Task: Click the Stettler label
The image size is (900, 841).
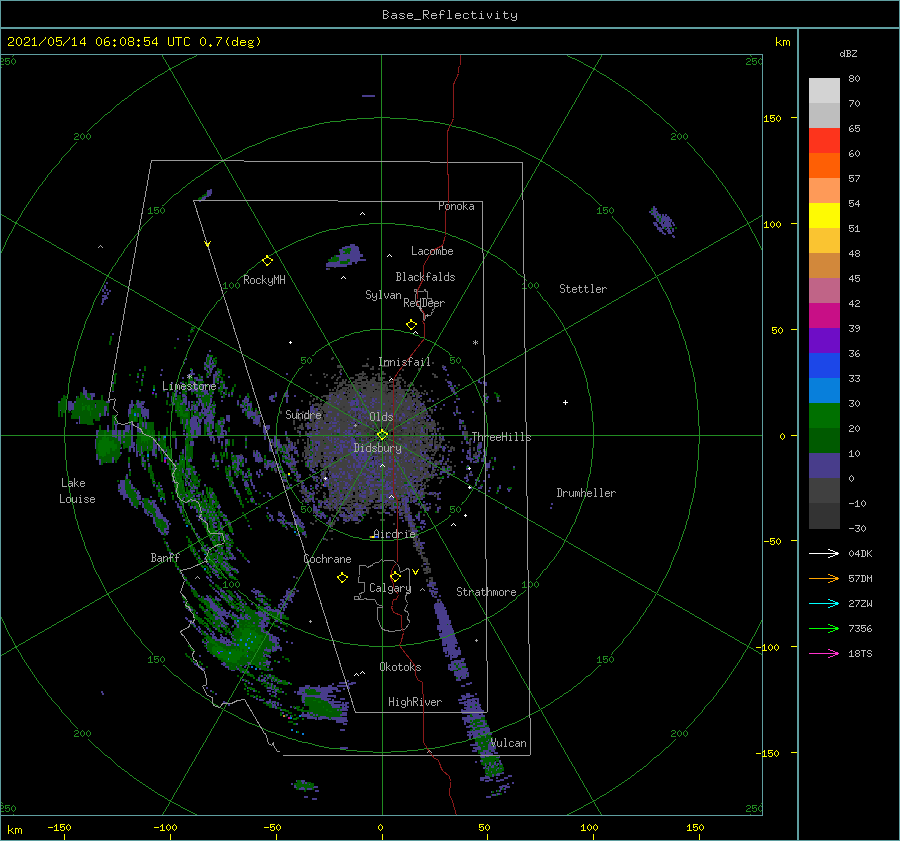Action: [583, 289]
